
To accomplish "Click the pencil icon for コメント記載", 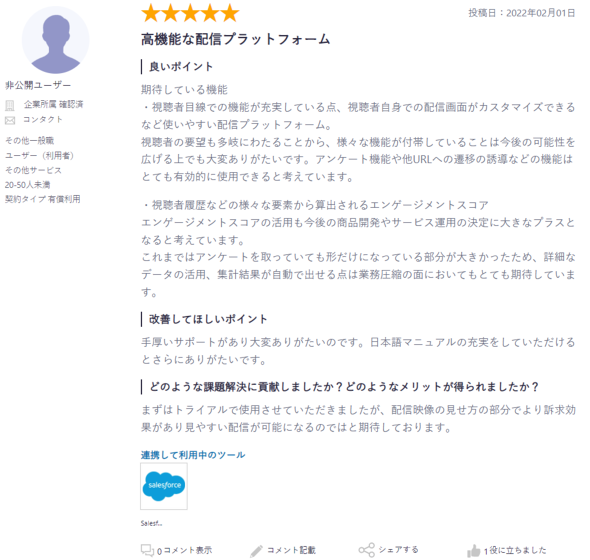I will 256,551.
